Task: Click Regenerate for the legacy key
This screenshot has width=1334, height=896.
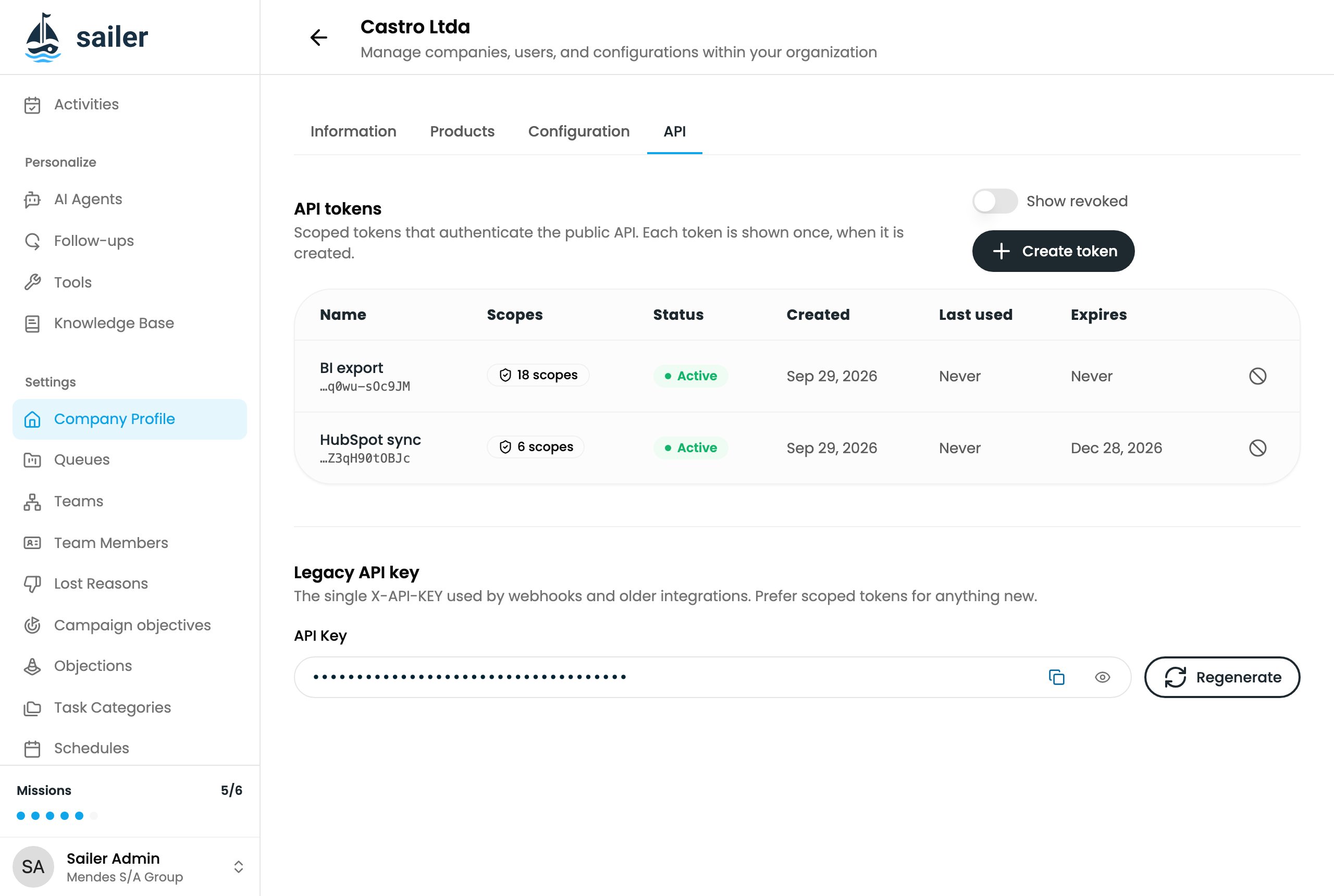Action: point(1222,677)
